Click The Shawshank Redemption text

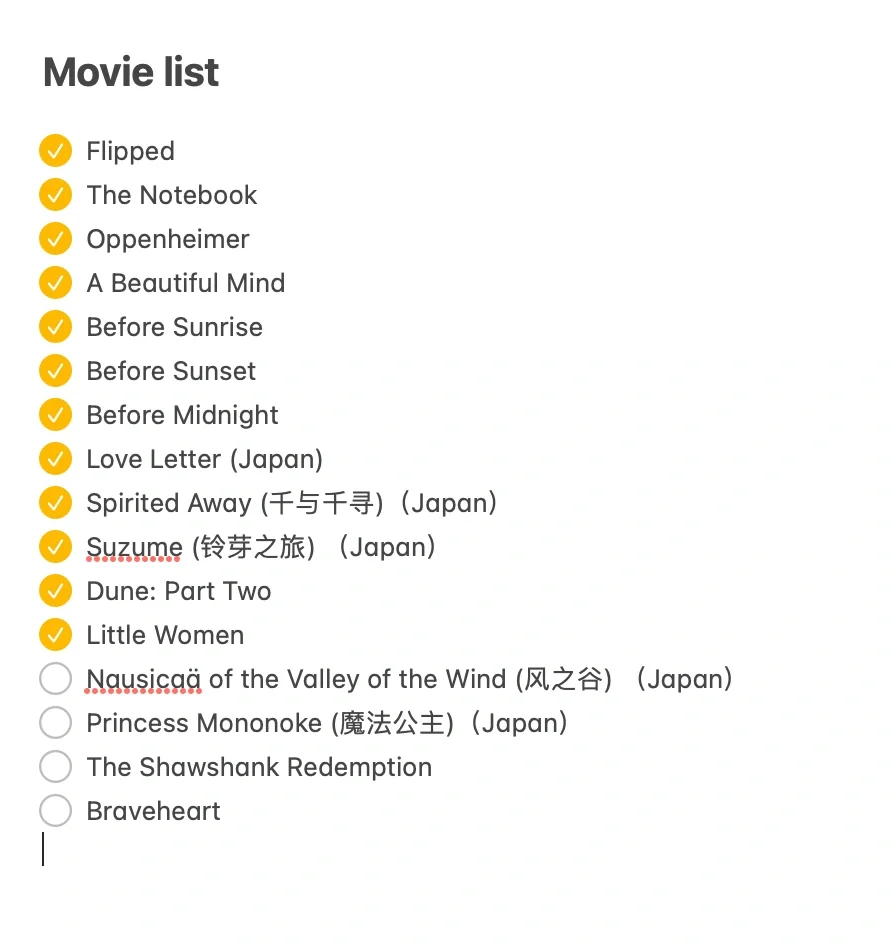259,767
